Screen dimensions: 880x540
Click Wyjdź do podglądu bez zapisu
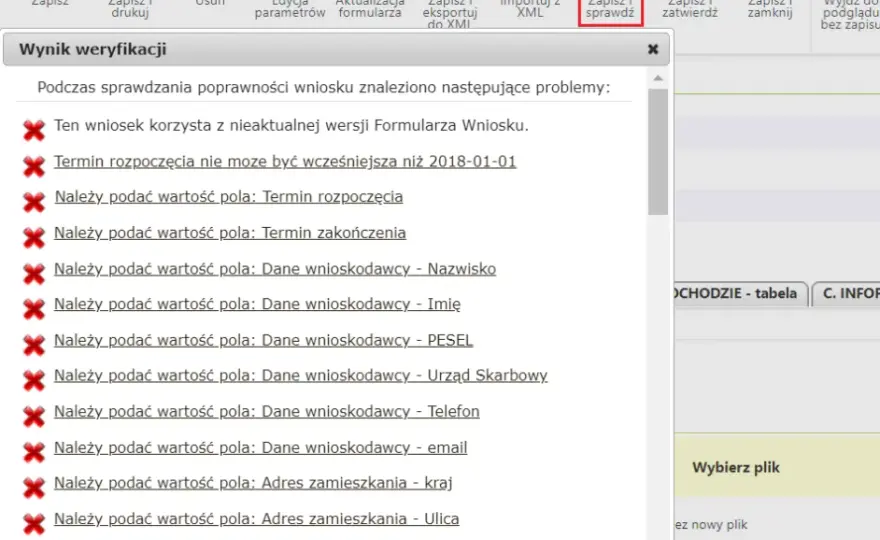[850, 15]
